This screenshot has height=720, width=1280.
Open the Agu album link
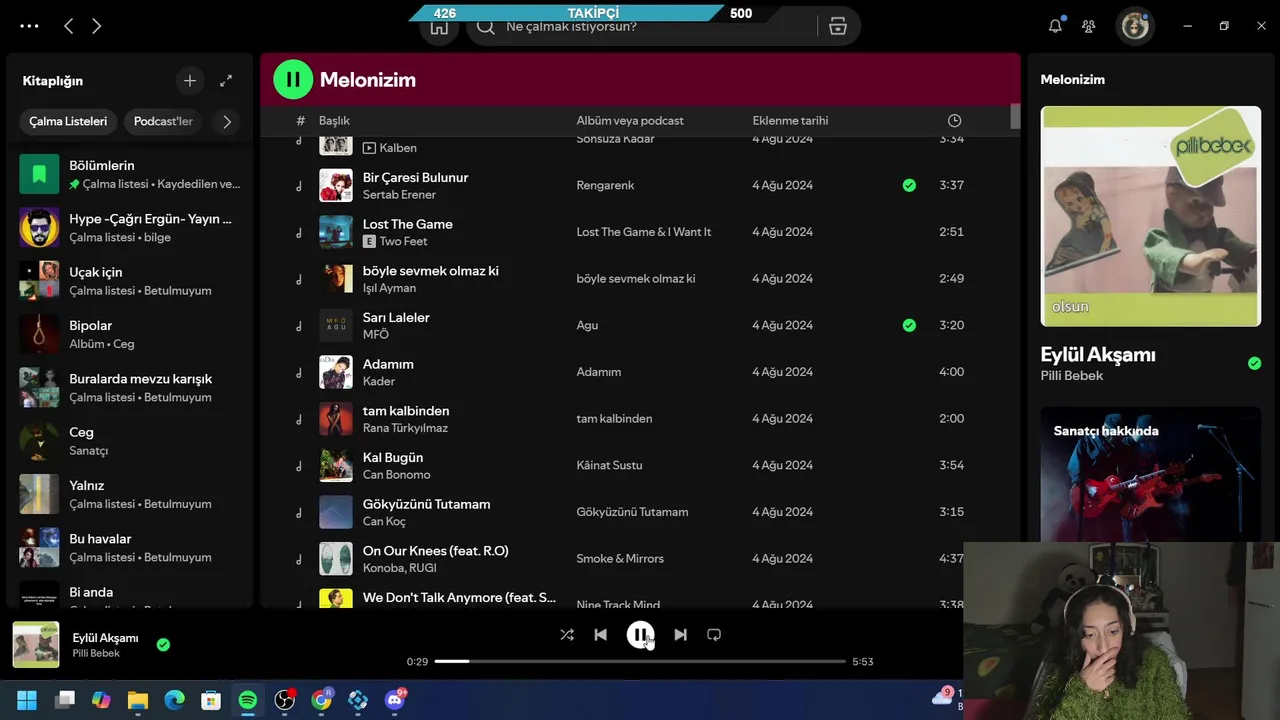587,325
